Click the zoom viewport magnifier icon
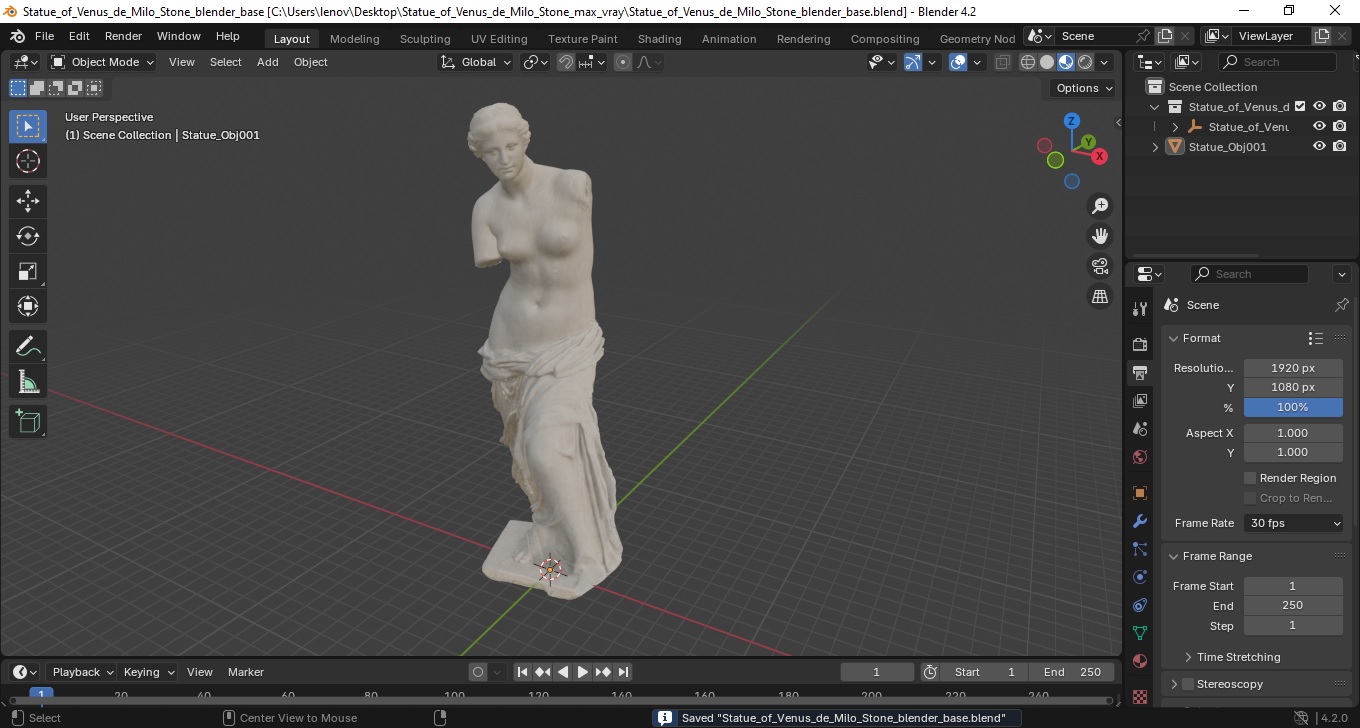The image size is (1360, 728). [x=1100, y=206]
